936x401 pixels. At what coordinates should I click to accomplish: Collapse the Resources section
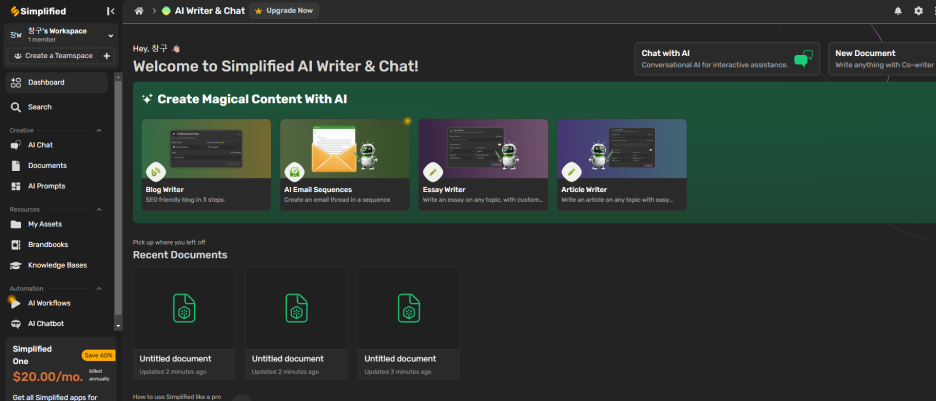(x=99, y=209)
